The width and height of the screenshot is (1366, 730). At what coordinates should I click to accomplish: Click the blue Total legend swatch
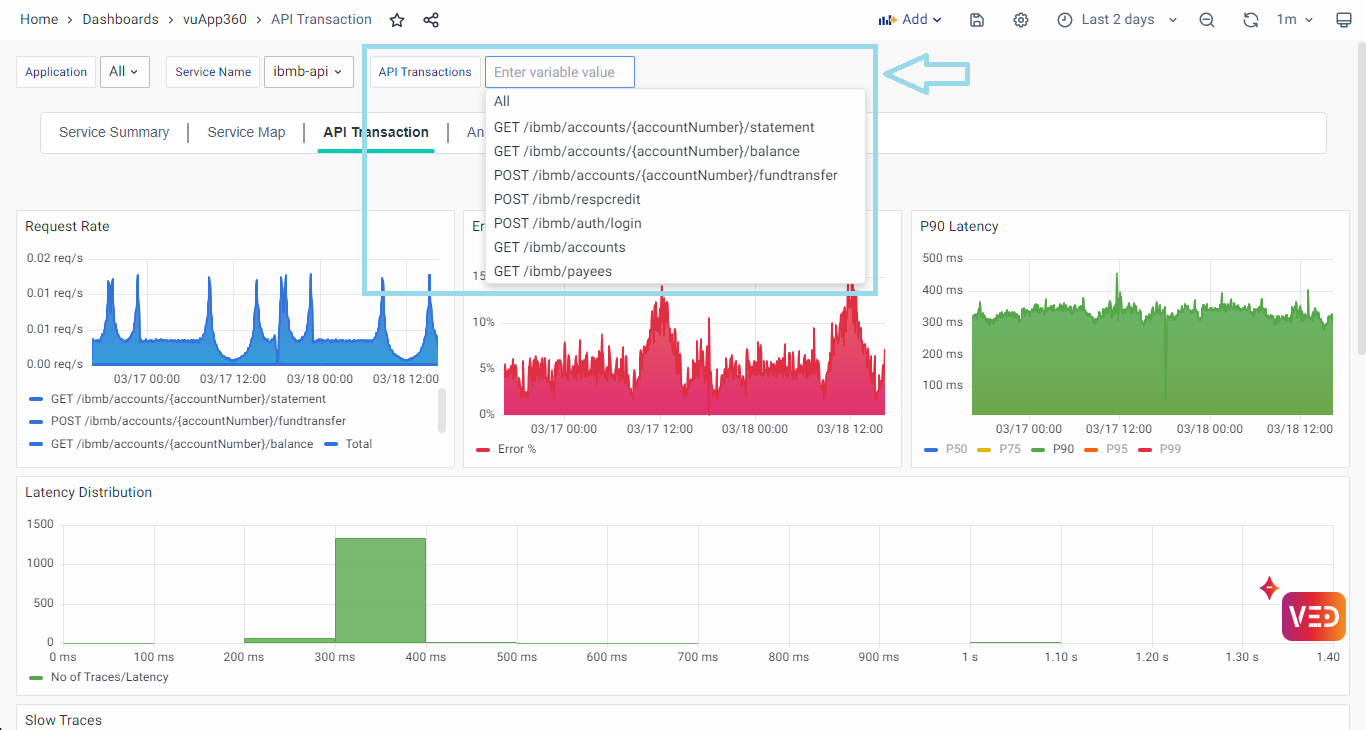click(331, 444)
